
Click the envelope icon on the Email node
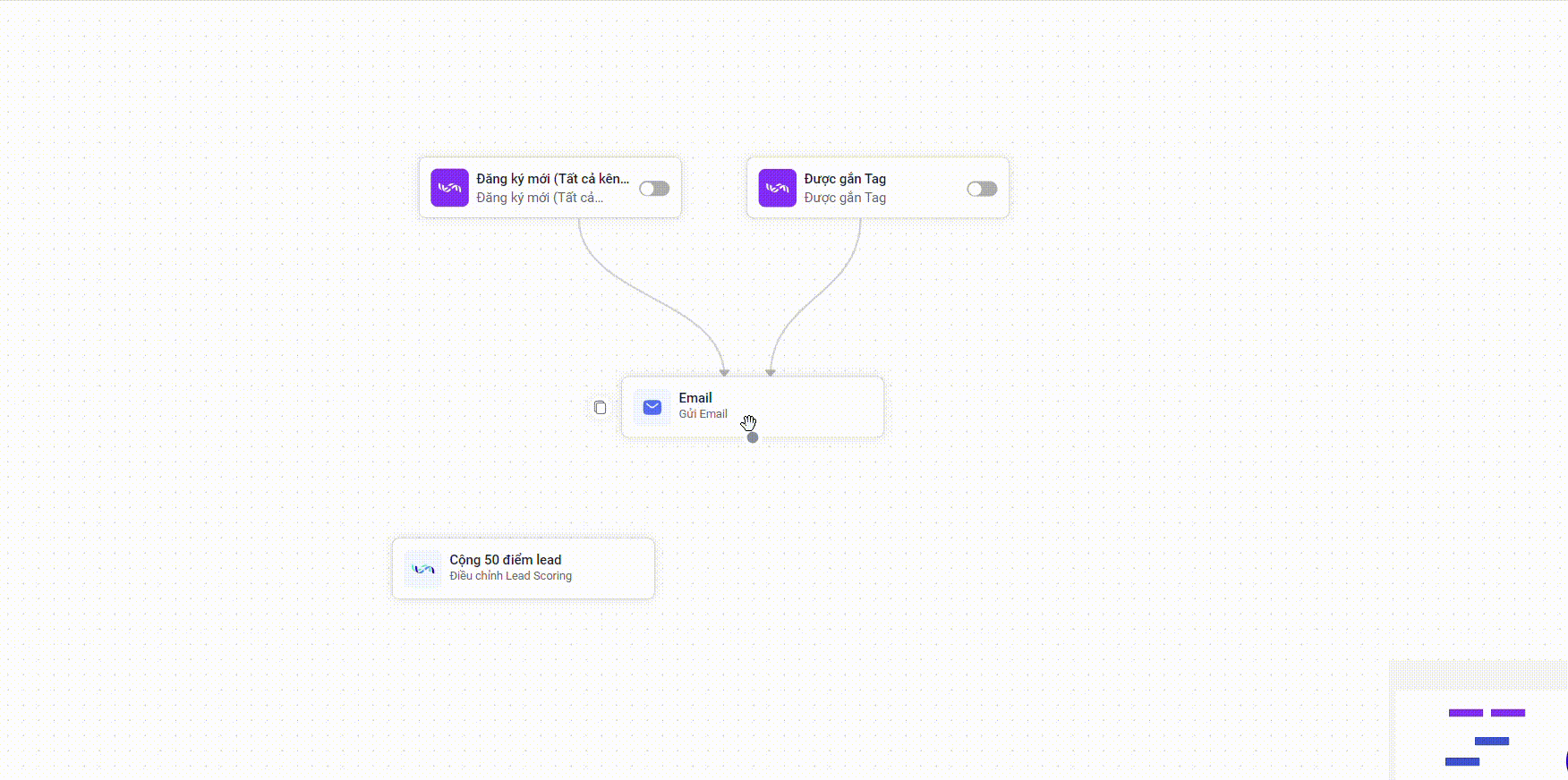pyautogui.click(x=652, y=408)
